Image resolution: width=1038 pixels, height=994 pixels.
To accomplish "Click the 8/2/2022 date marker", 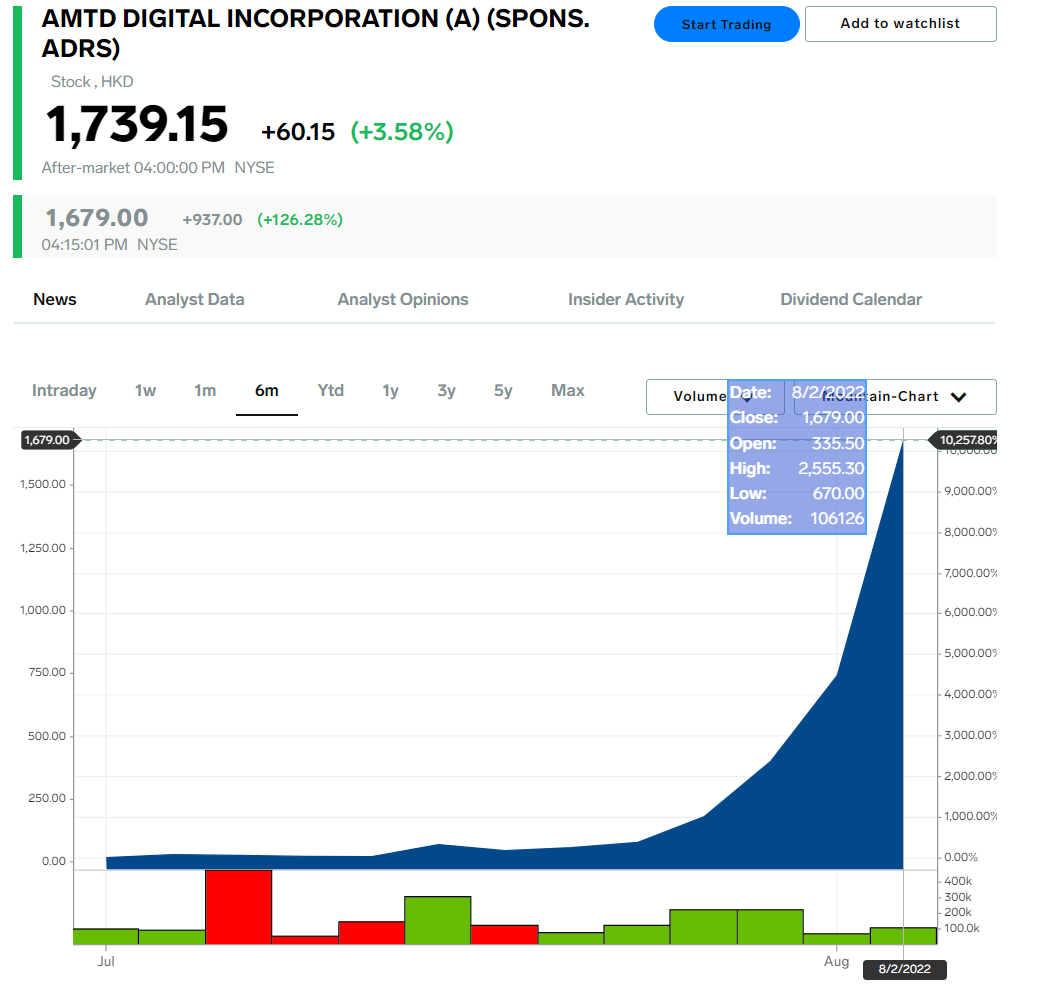I will [906, 968].
